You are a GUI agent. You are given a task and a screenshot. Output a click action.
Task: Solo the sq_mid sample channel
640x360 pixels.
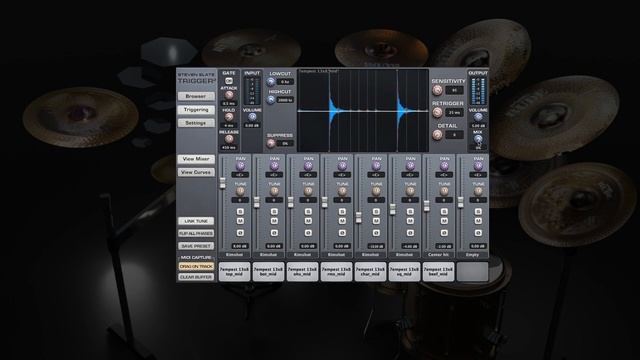[410, 211]
